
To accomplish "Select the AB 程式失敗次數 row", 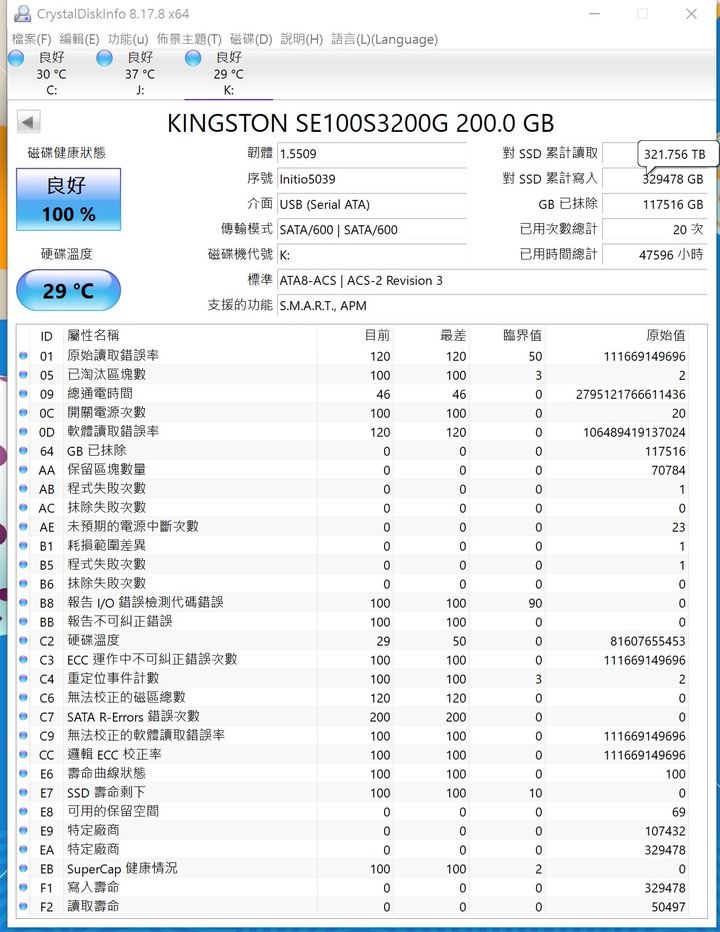I will point(353,489).
